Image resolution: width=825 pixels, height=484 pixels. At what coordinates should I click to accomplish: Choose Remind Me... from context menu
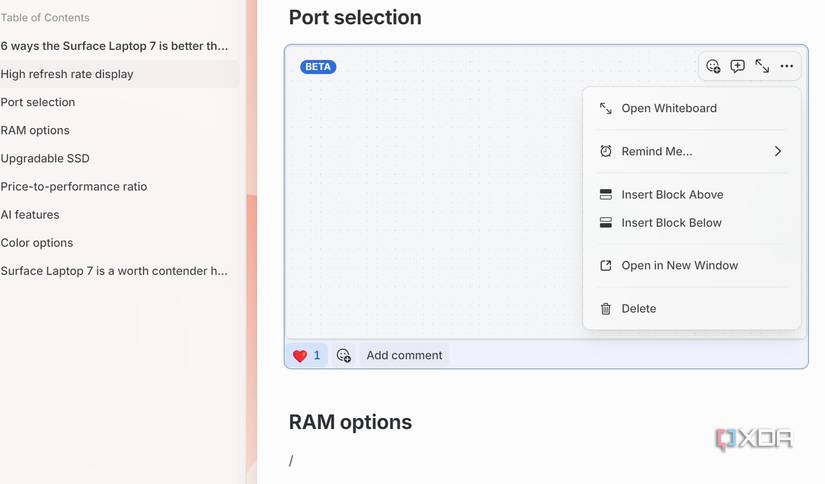pos(692,152)
